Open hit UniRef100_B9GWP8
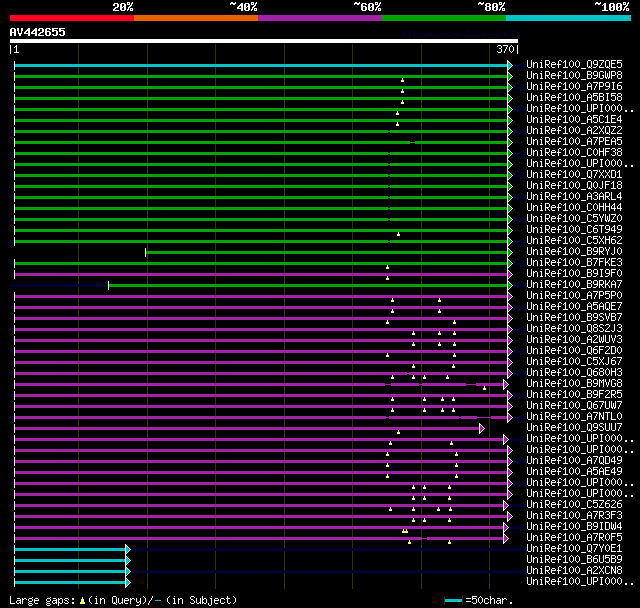Viewport: 640px width, 608px height. (574, 75)
